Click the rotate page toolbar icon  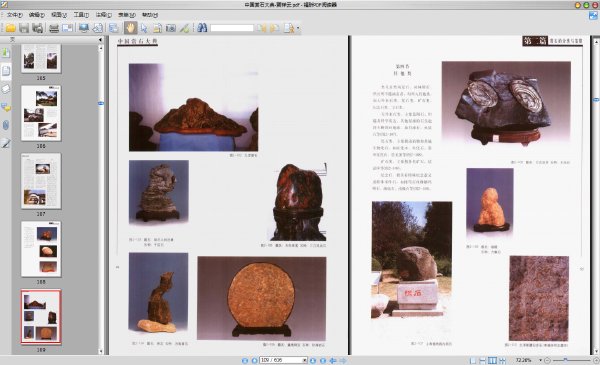98,28
